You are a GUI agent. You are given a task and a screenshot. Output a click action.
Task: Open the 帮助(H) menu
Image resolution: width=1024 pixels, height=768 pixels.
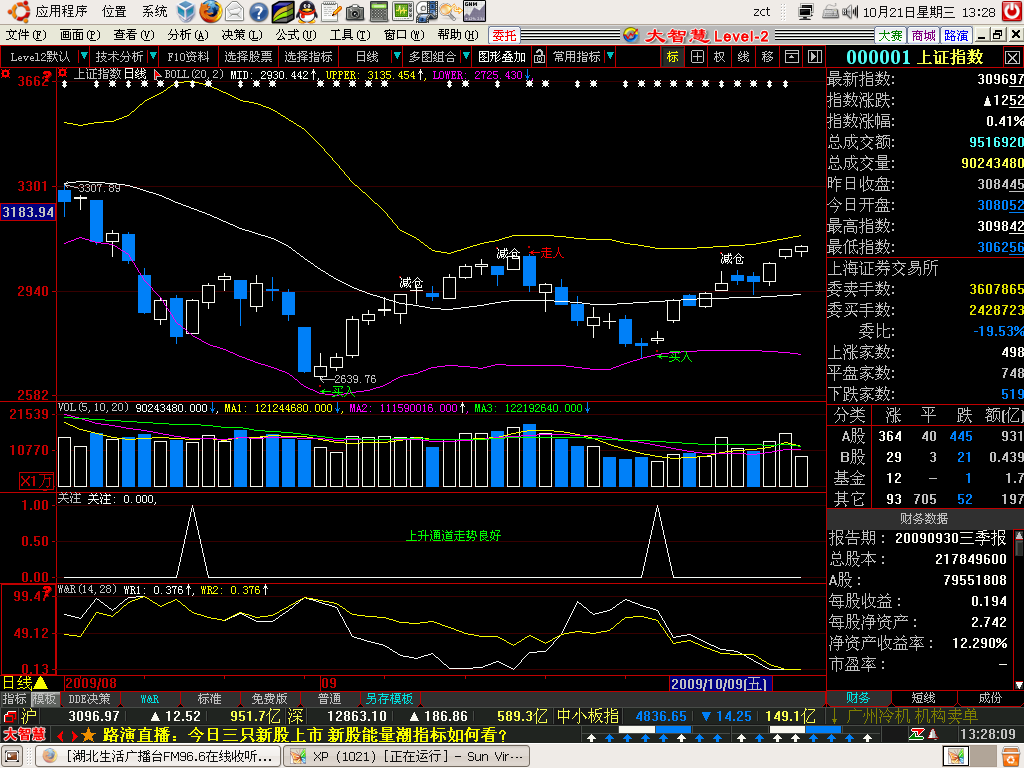[458, 35]
